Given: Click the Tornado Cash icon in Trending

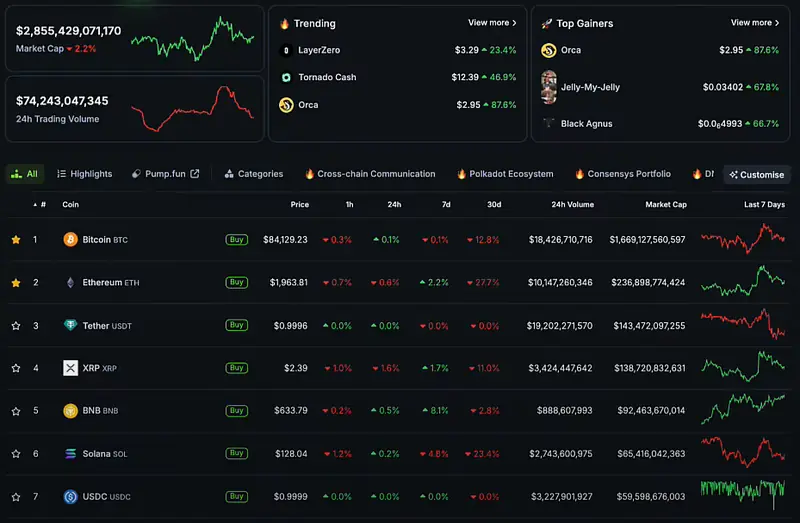Looking at the screenshot, I should point(286,77).
